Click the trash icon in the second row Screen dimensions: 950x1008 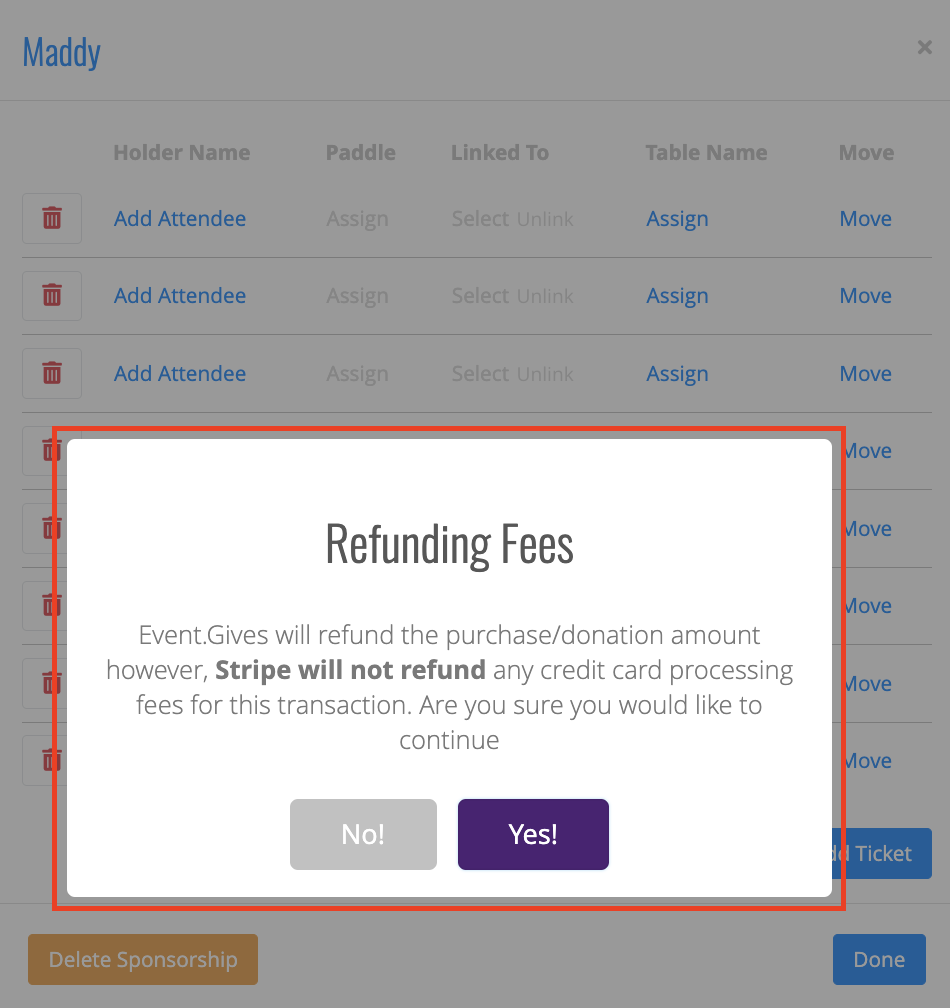pyautogui.click(x=52, y=296)
